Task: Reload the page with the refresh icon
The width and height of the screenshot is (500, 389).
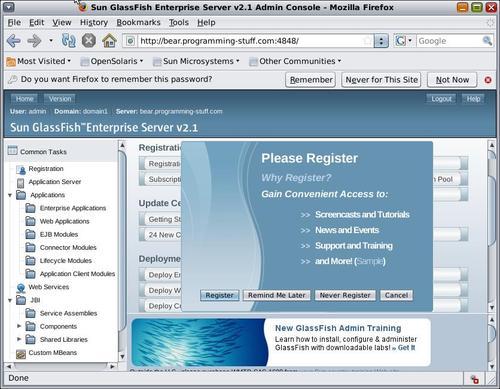Action: 69,41
